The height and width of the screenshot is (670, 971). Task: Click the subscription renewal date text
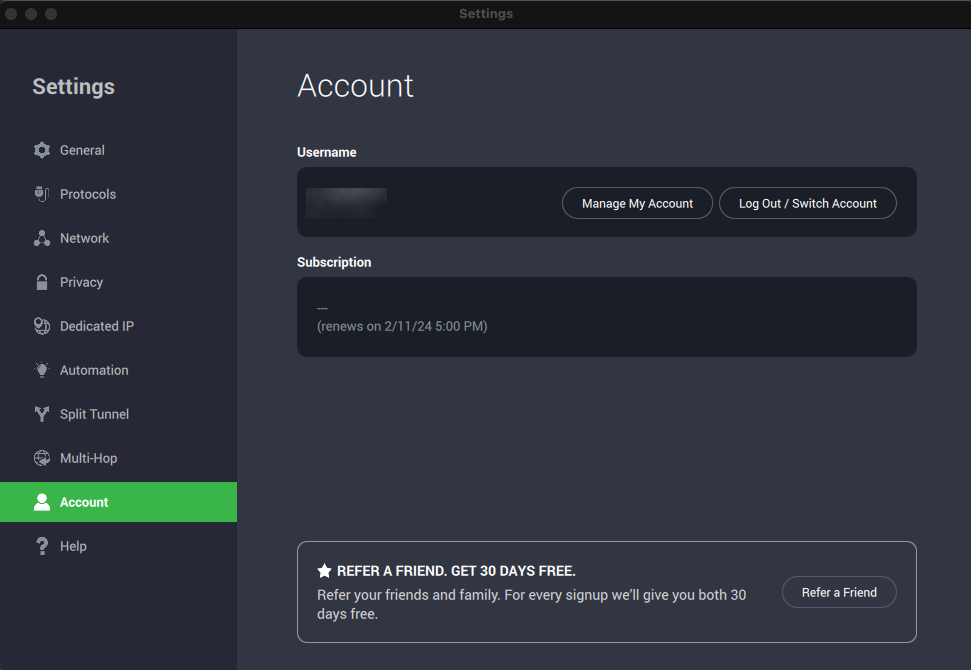(402, 326)
